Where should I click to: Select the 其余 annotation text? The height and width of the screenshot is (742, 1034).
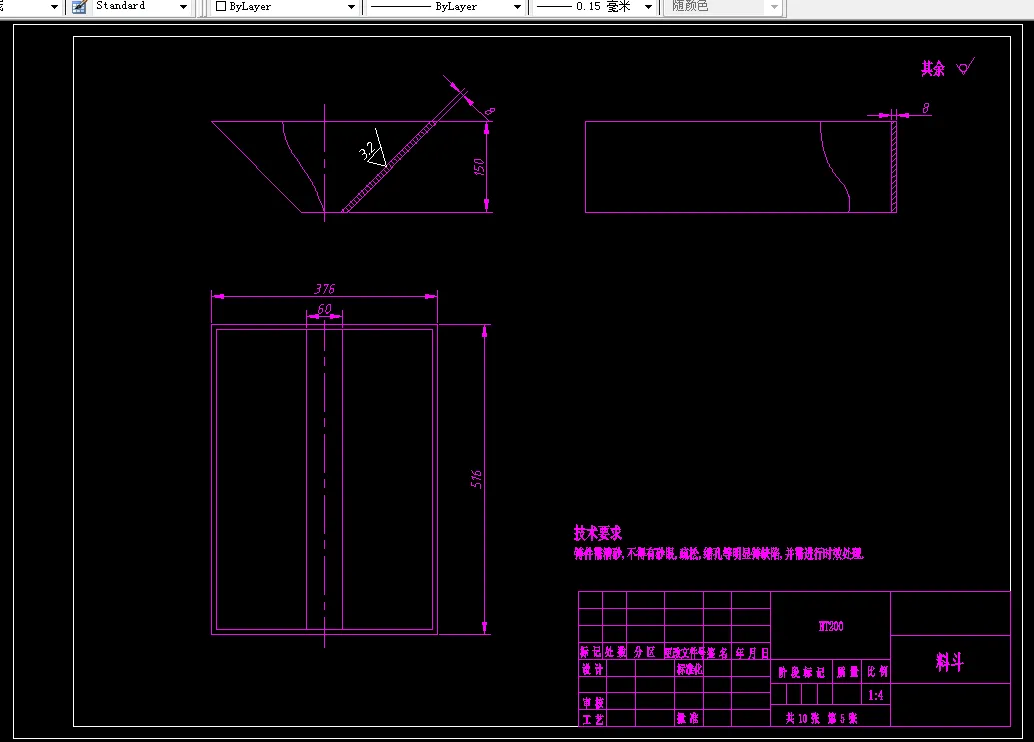pos(932,69)
